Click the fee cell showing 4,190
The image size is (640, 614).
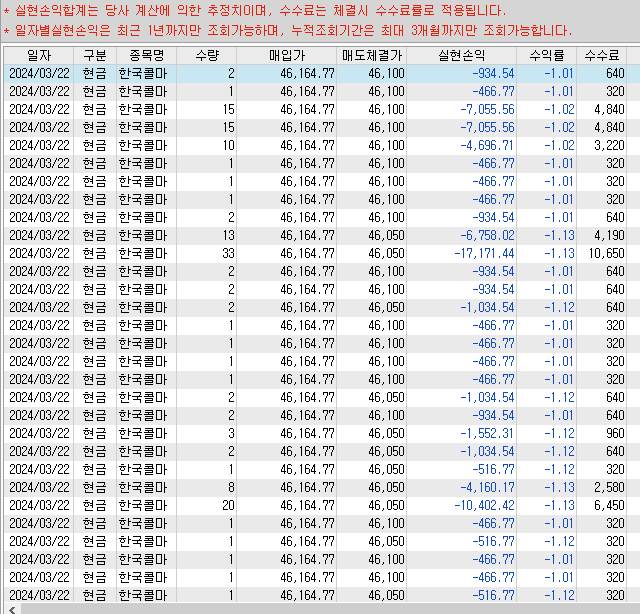[x=602, y=236]
